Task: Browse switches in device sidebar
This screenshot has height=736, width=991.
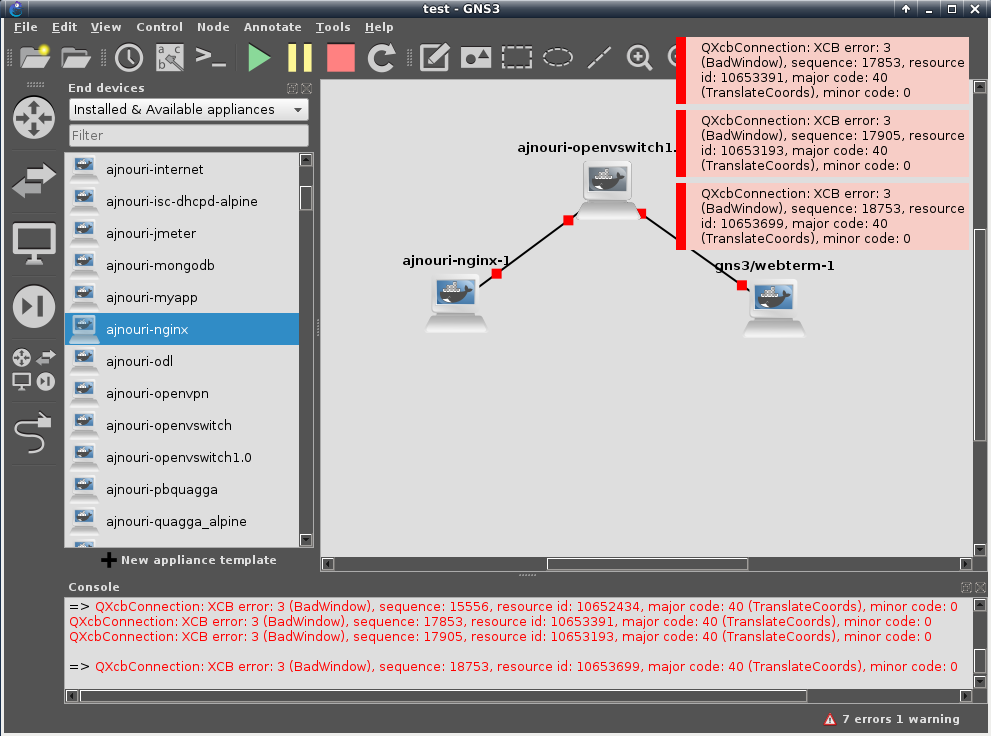Action: point(34,180)
